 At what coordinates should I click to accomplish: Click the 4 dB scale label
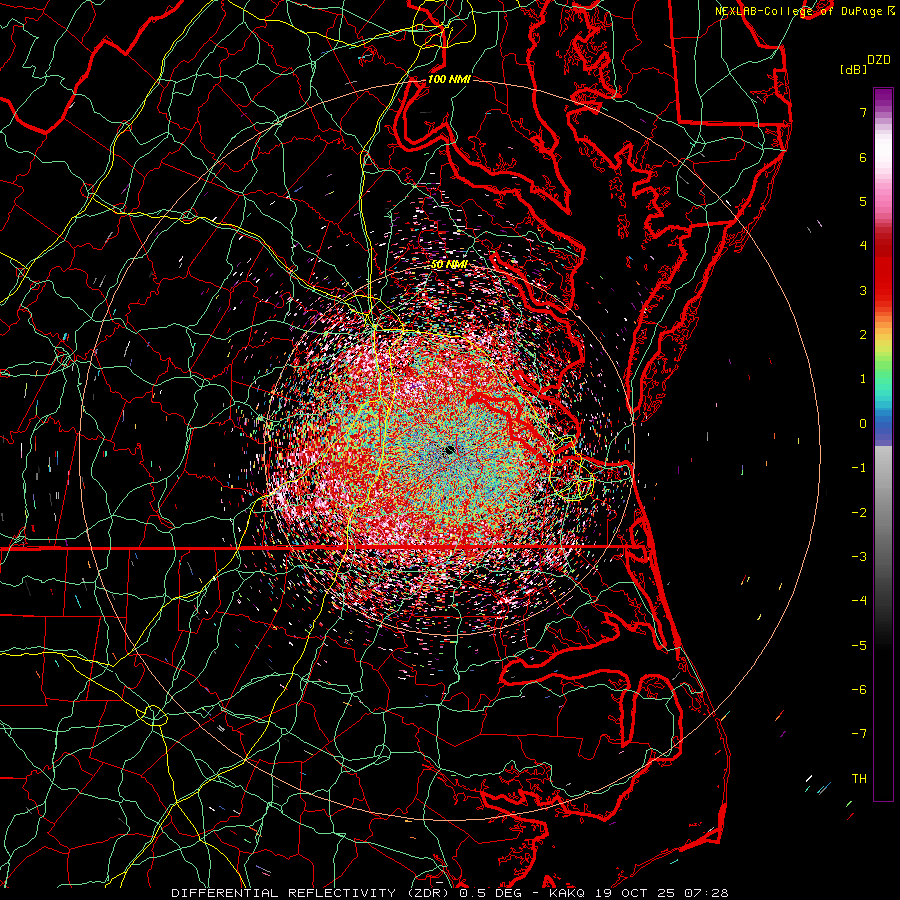point(863,246)
